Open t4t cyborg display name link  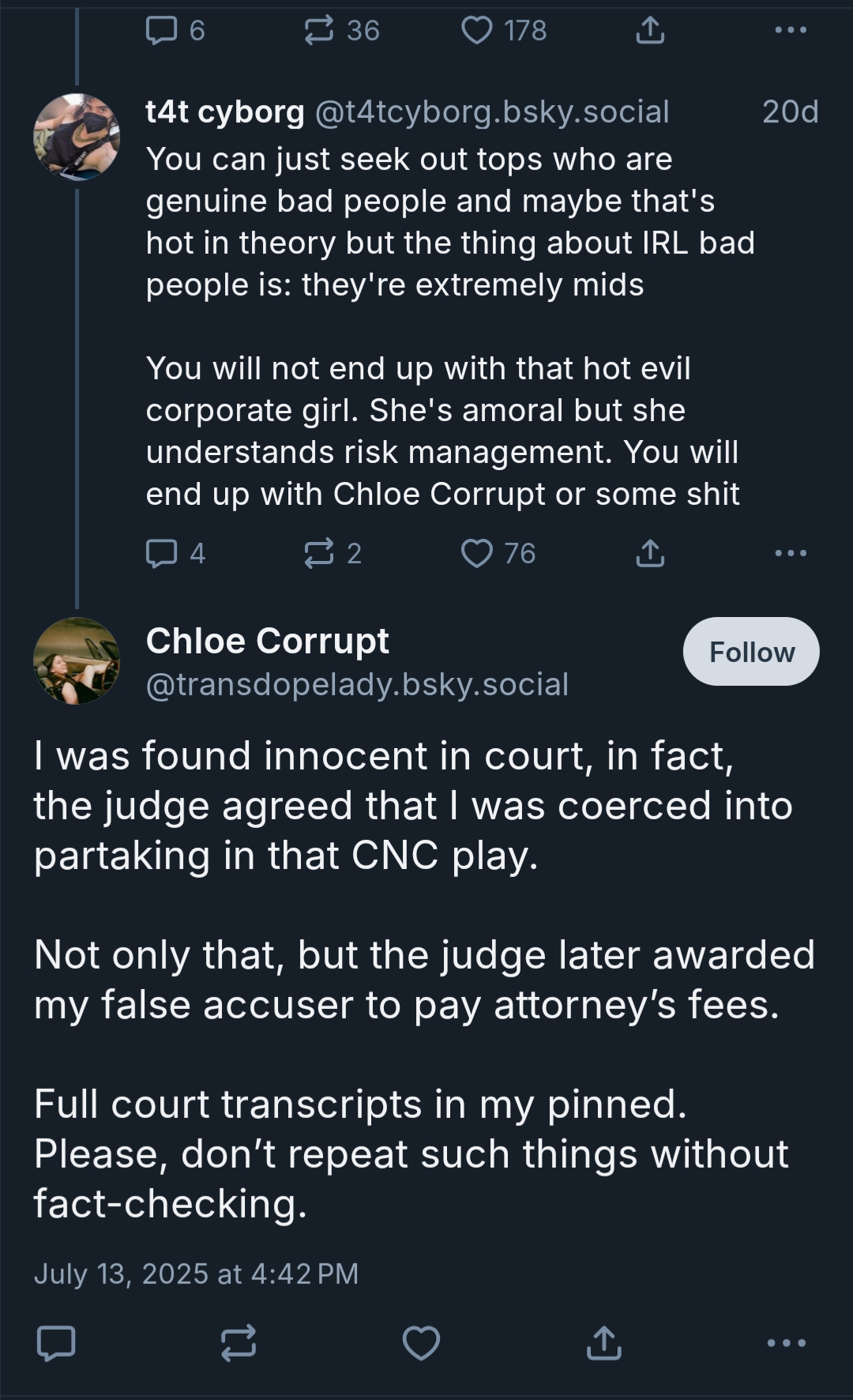(x=225, y=112)
